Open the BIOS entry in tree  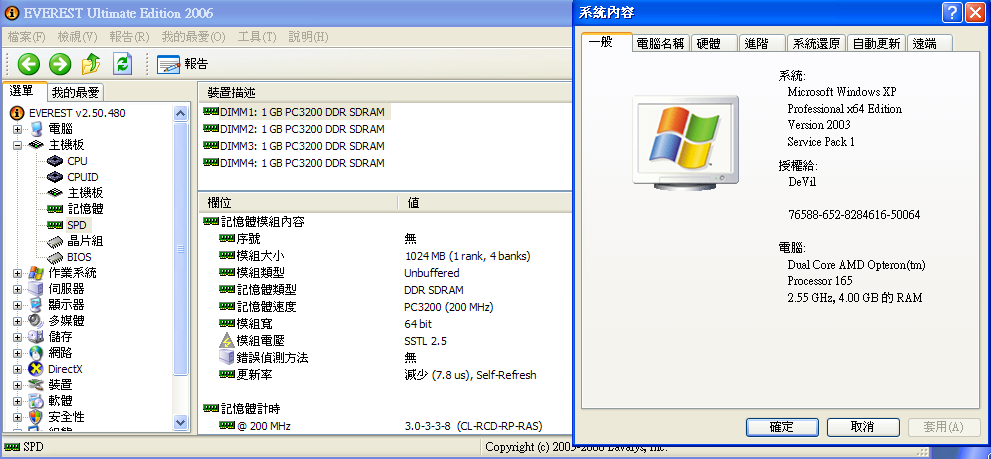[79, 257]
